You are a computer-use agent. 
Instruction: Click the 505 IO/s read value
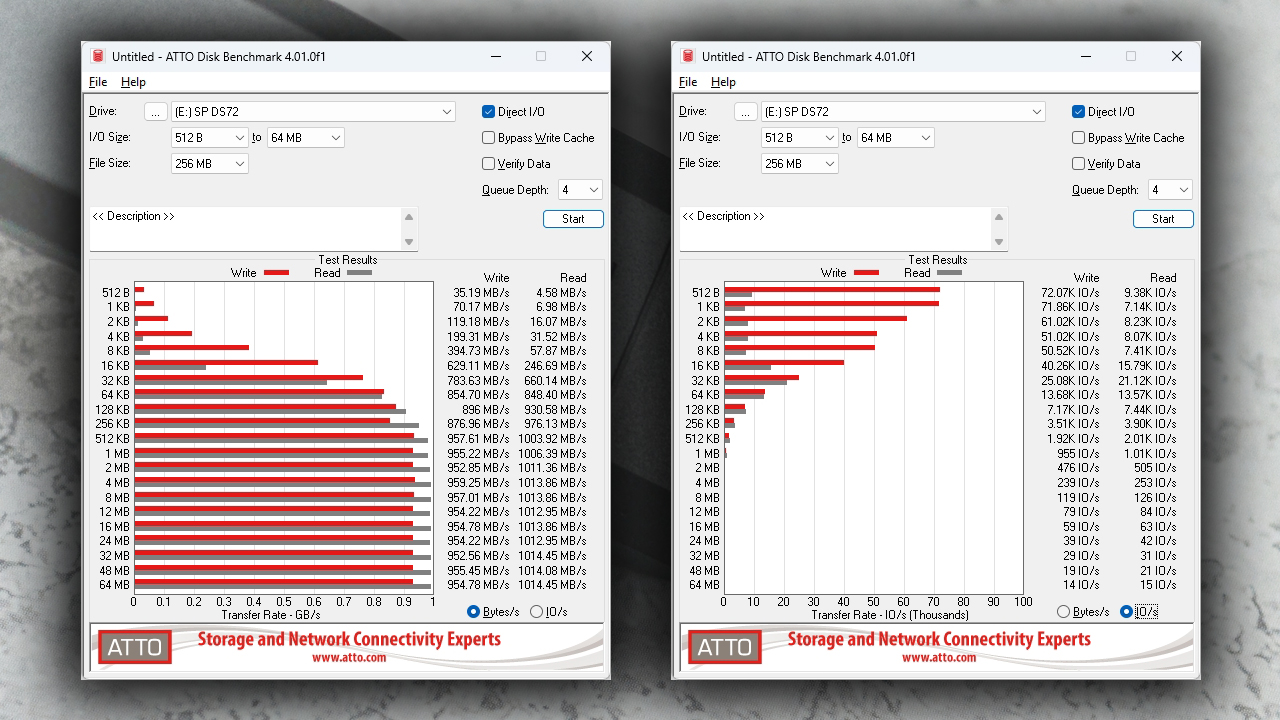[1156, 468]
